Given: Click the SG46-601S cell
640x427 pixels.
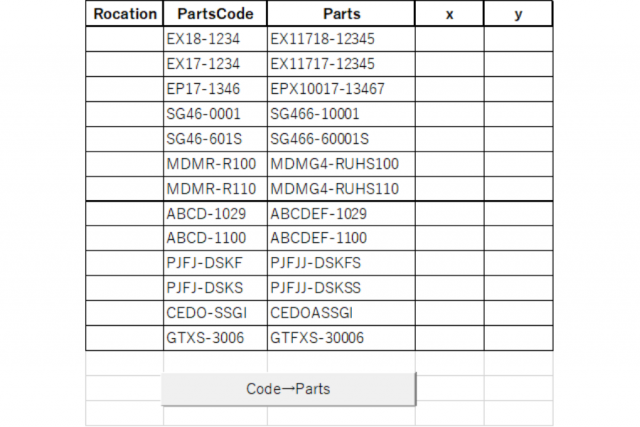Looking at the screenshot, I should [215, 139].
